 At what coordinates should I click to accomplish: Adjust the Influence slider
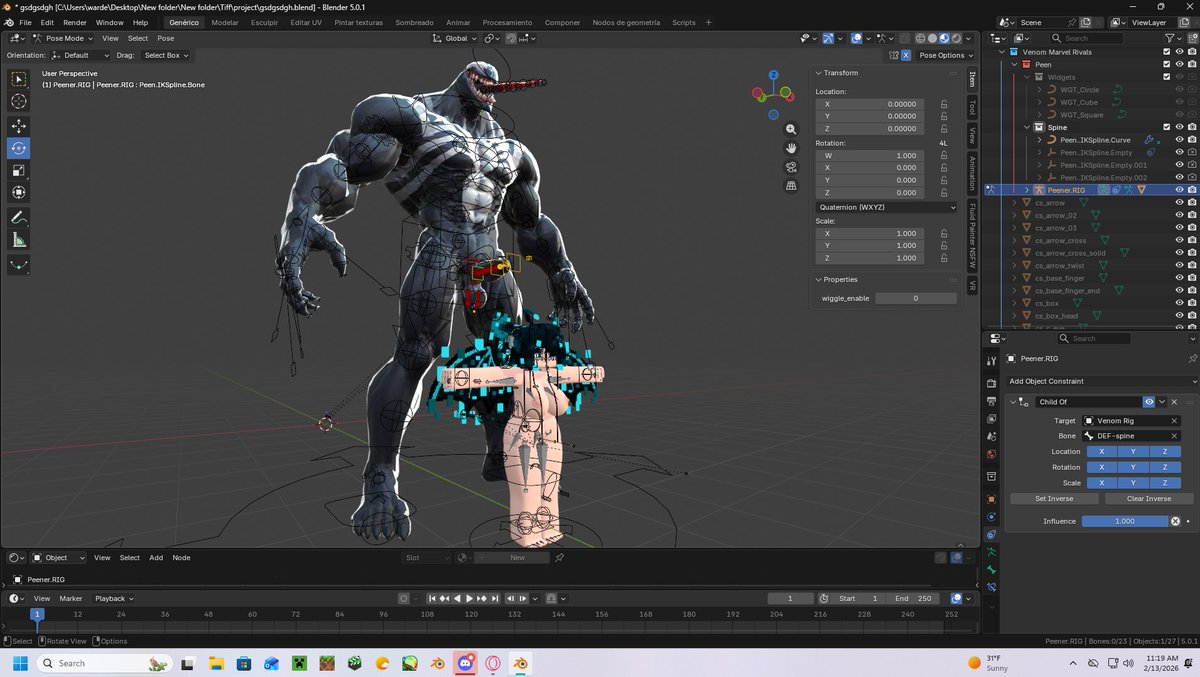point(1125,521)
